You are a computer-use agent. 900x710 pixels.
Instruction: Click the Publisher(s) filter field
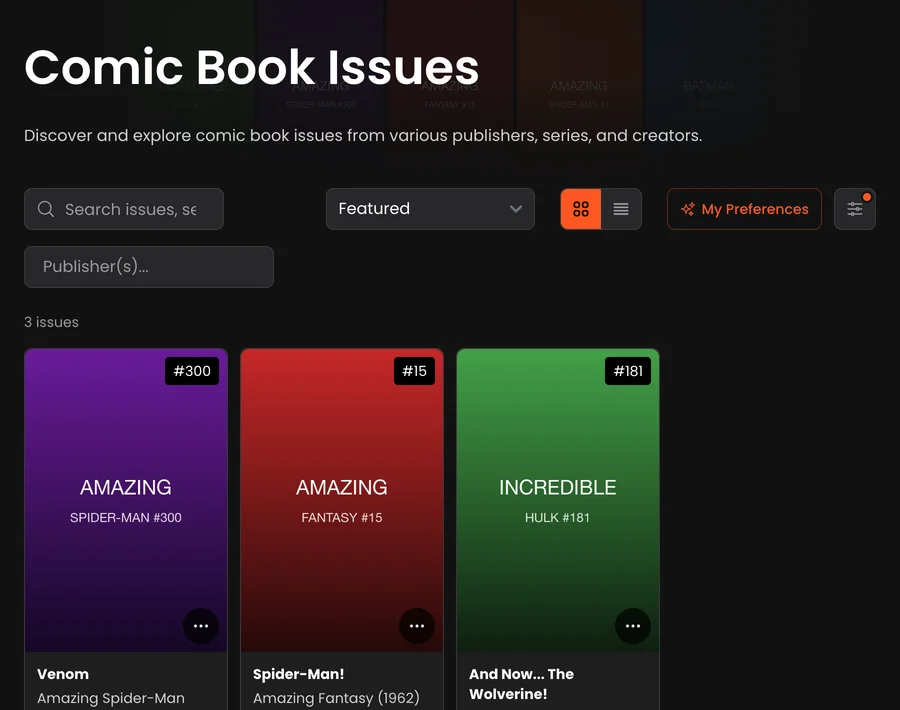point(149,267)
